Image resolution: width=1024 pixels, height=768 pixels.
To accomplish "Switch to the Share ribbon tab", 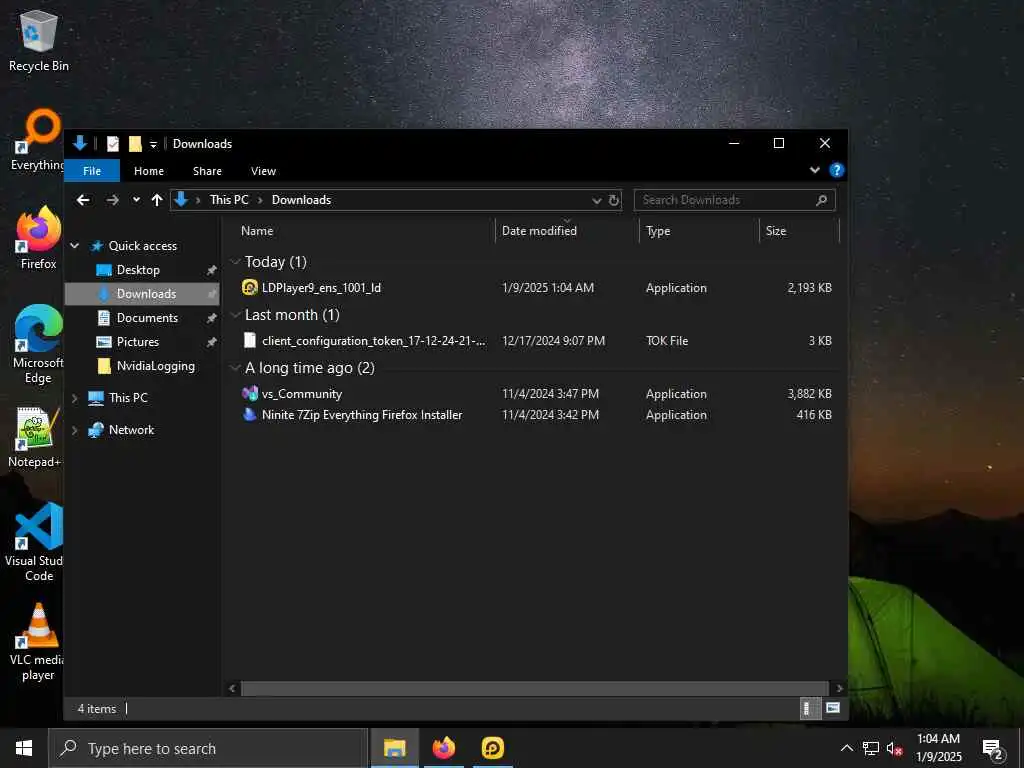I will pyautogui.click(x=207, y=171).
